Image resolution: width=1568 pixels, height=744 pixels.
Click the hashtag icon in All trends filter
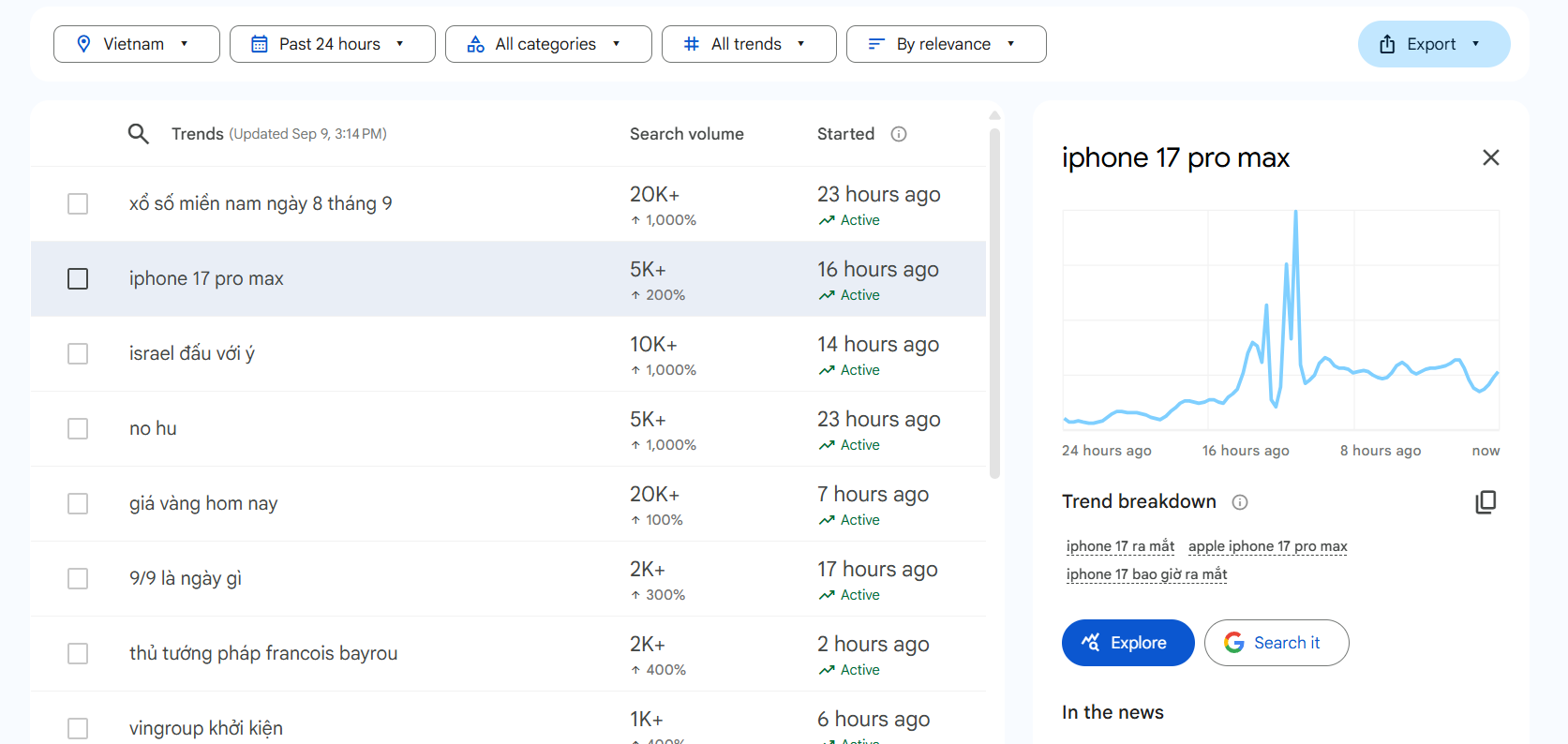[692, 44]
